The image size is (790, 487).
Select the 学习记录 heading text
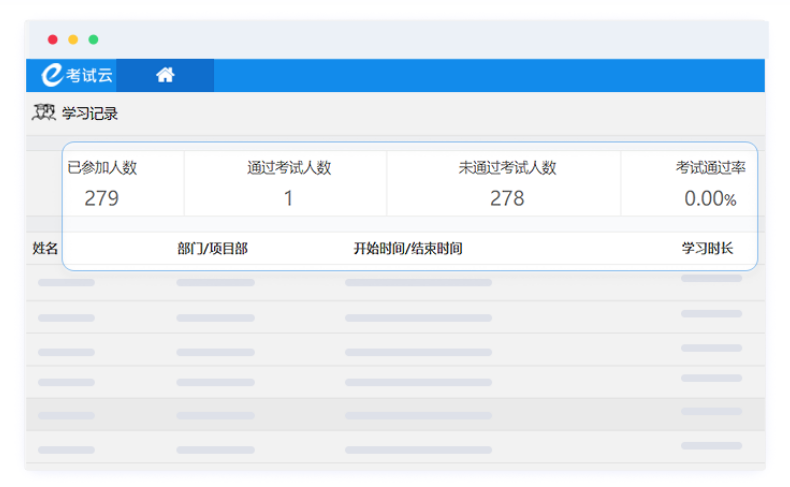point(90,114)
